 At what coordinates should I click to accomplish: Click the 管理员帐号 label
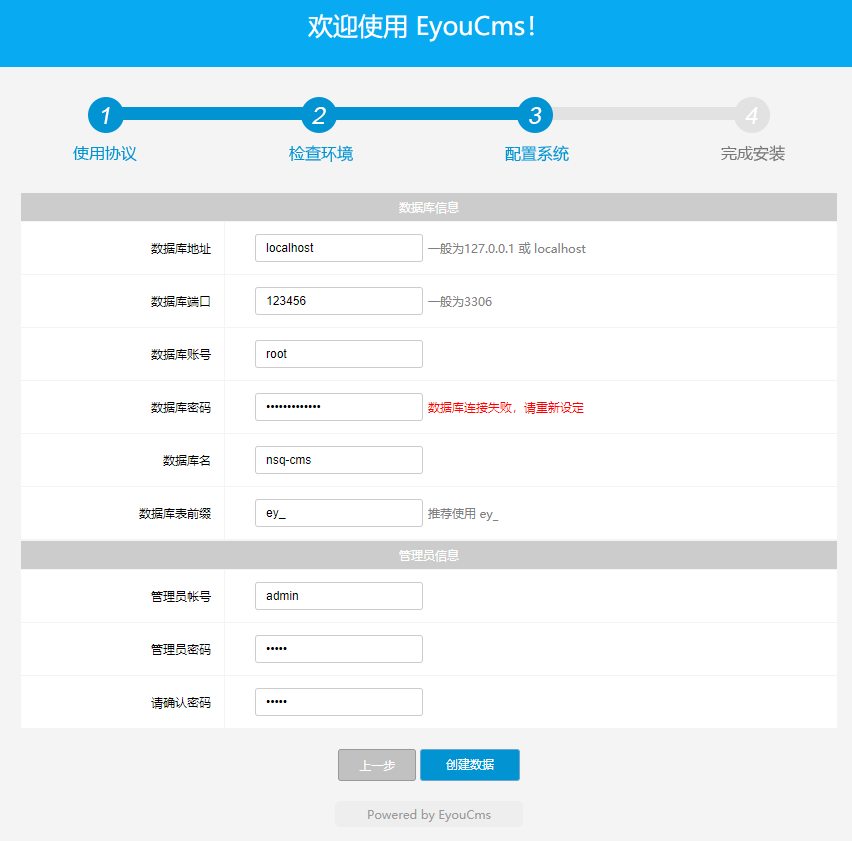pos(180,597)
